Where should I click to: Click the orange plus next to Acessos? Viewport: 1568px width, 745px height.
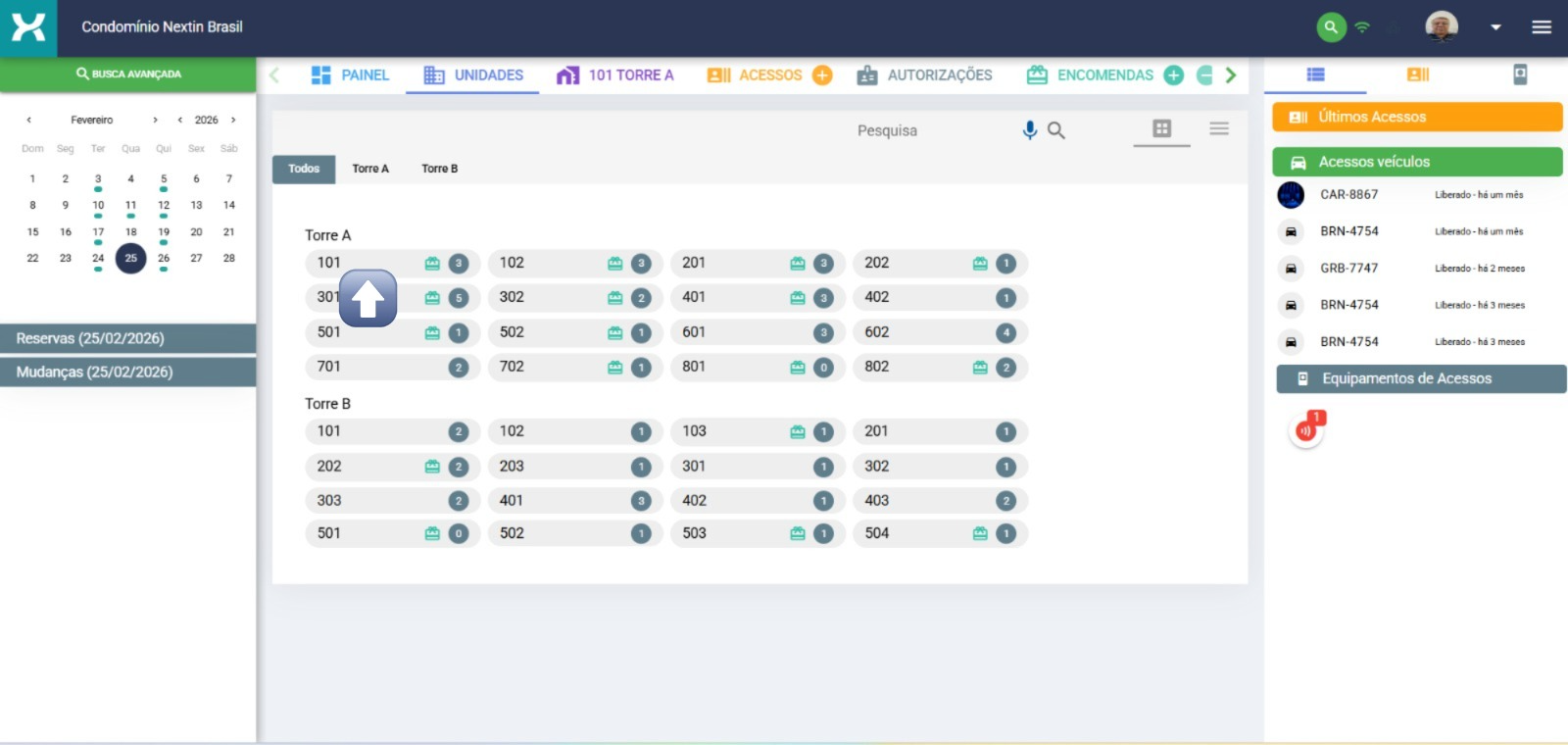pos(822,75)
